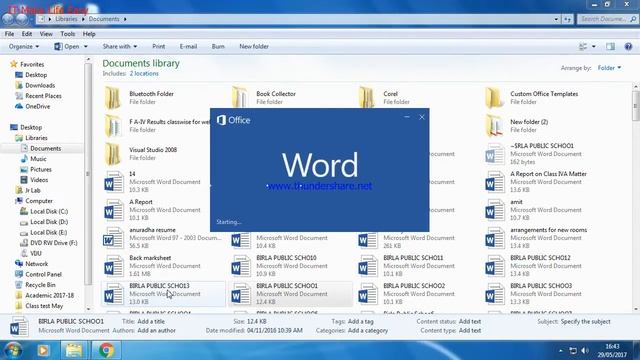Open the File menu
The image size is (640, 360).
[x=9, y=34]
